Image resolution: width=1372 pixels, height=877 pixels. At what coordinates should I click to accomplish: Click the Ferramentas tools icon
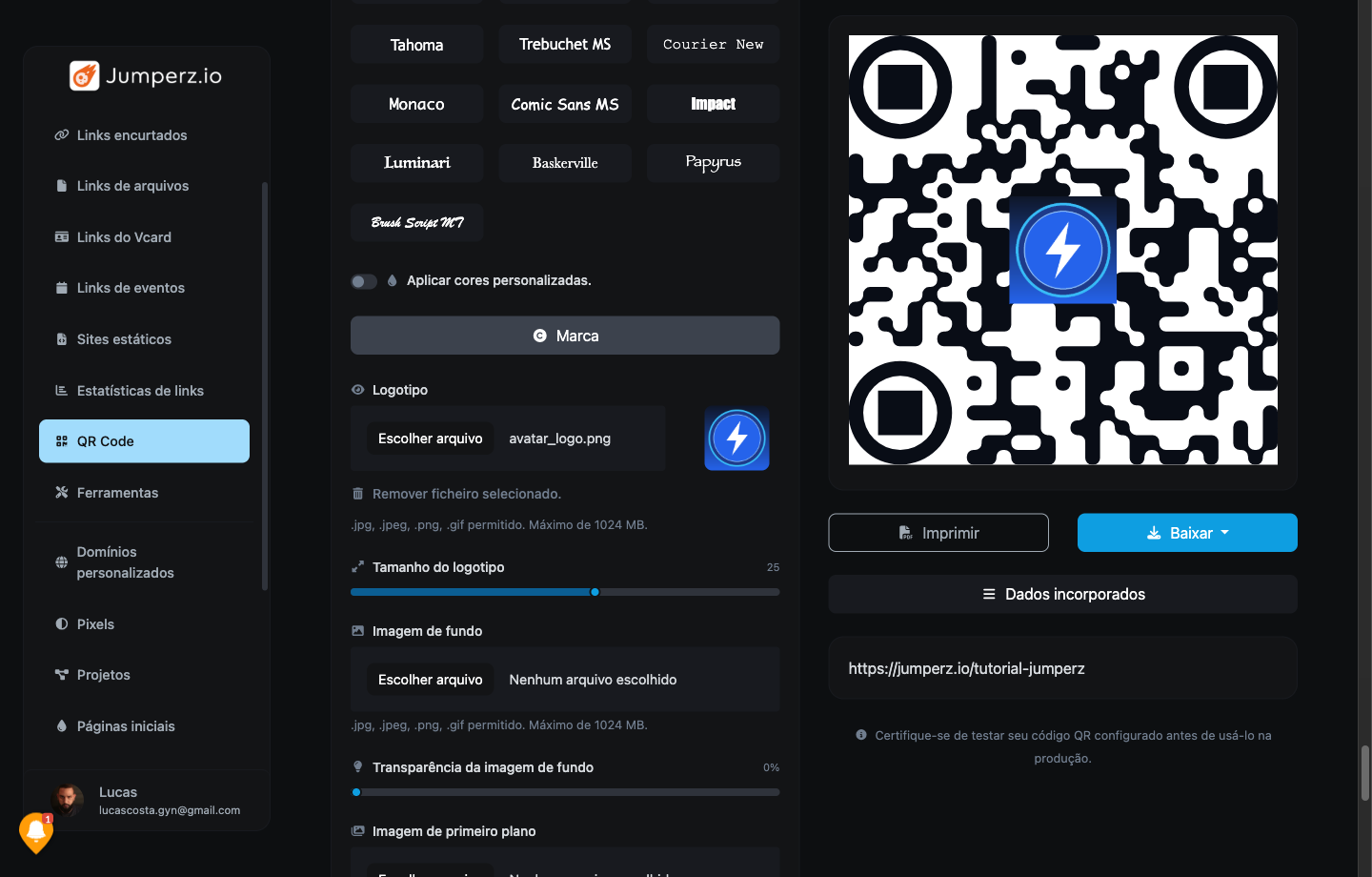(x=62, y=493)
